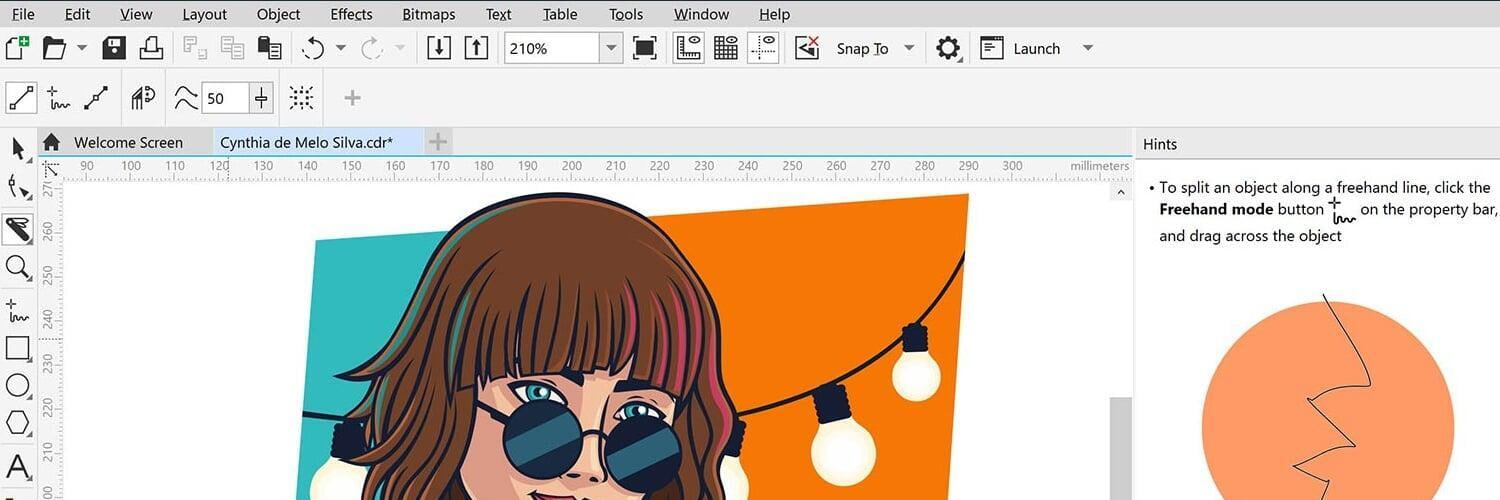Open the Edit menu
1500x500 pixels.
[x=77, y=14]
